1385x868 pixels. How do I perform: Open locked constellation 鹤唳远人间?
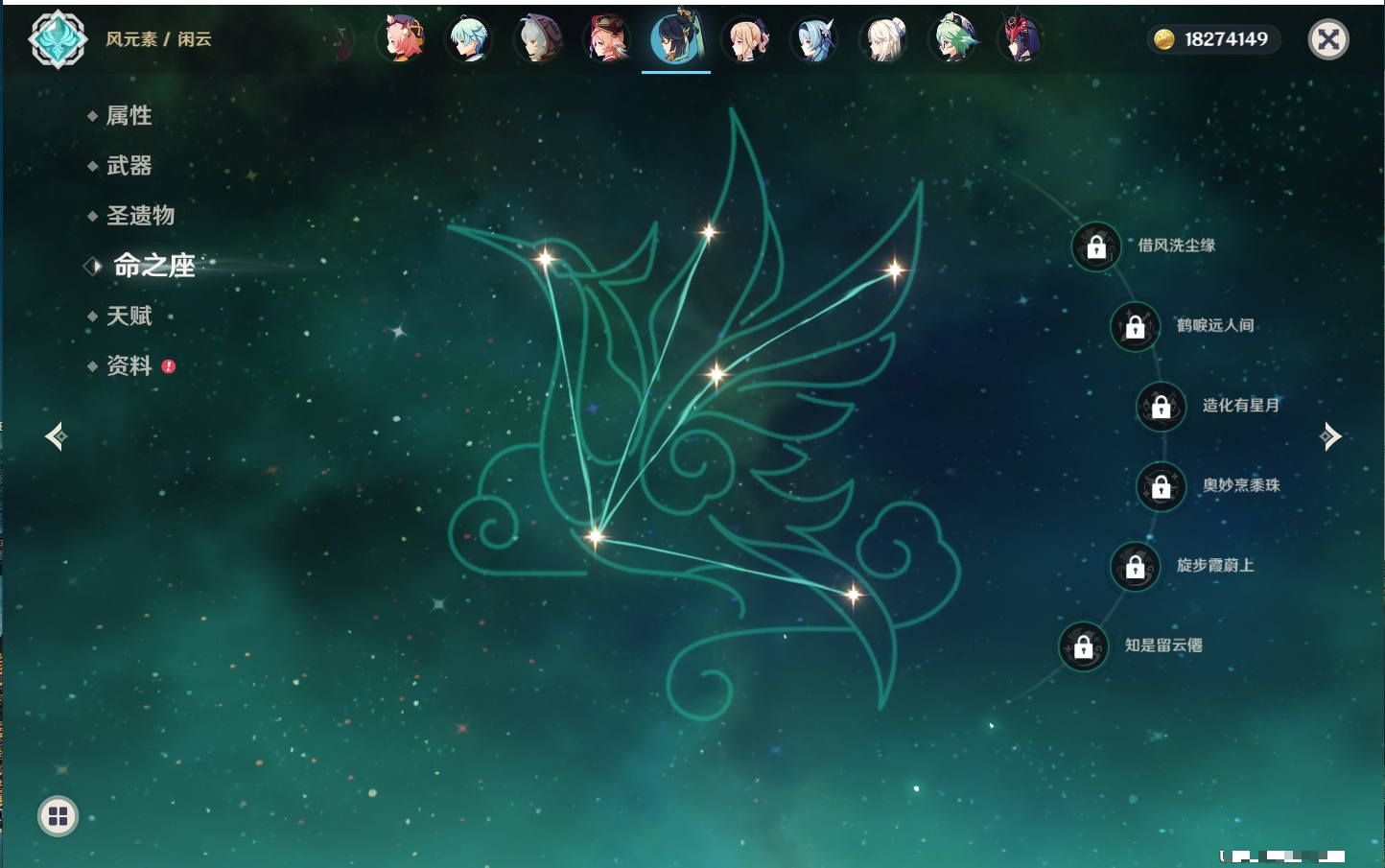coord(1136,326)
